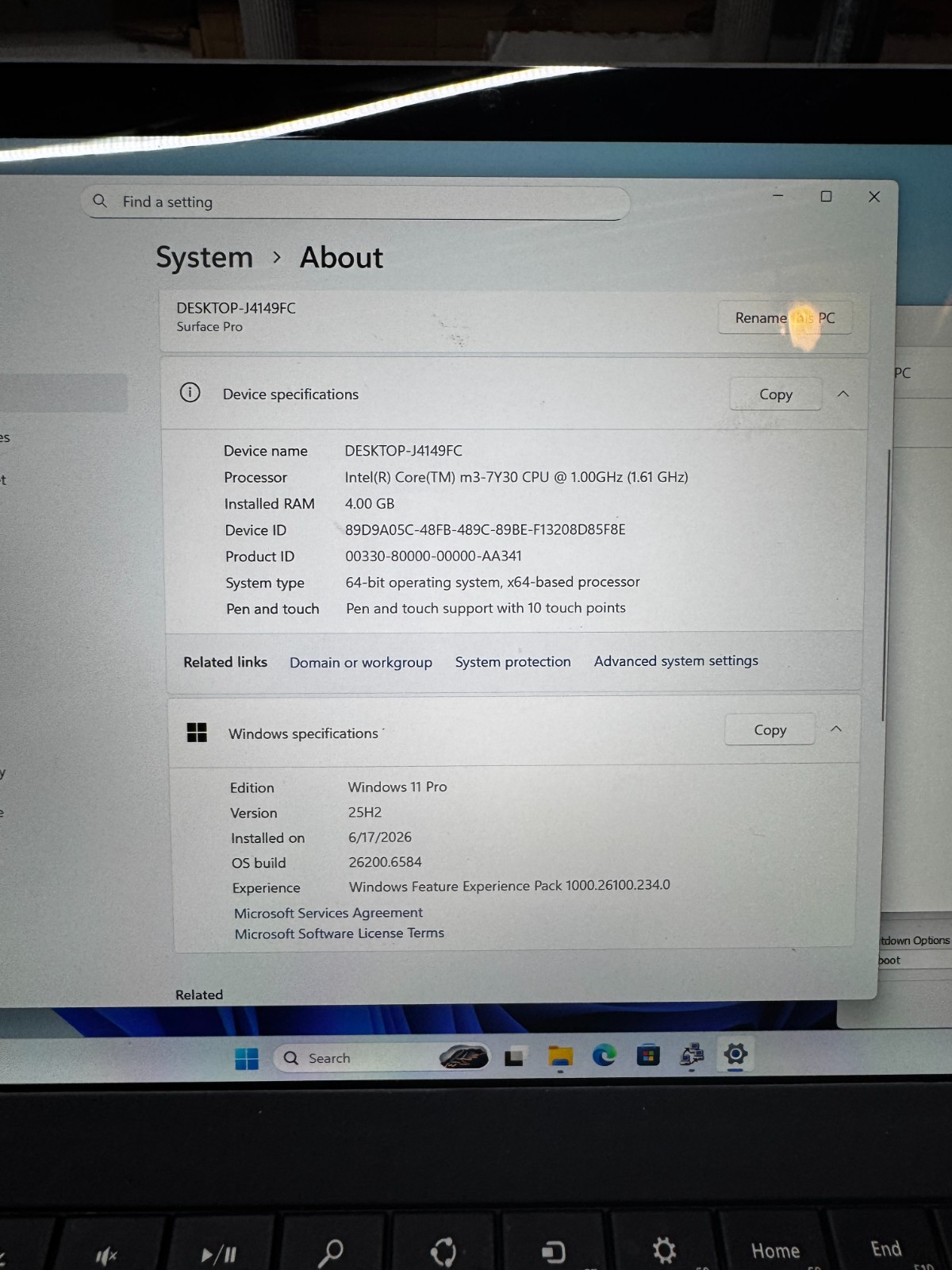Viewport: 952px width, 1270px height.
Task: Open Microsoft Store from the taskbar
Action: tap(648, 1056)
